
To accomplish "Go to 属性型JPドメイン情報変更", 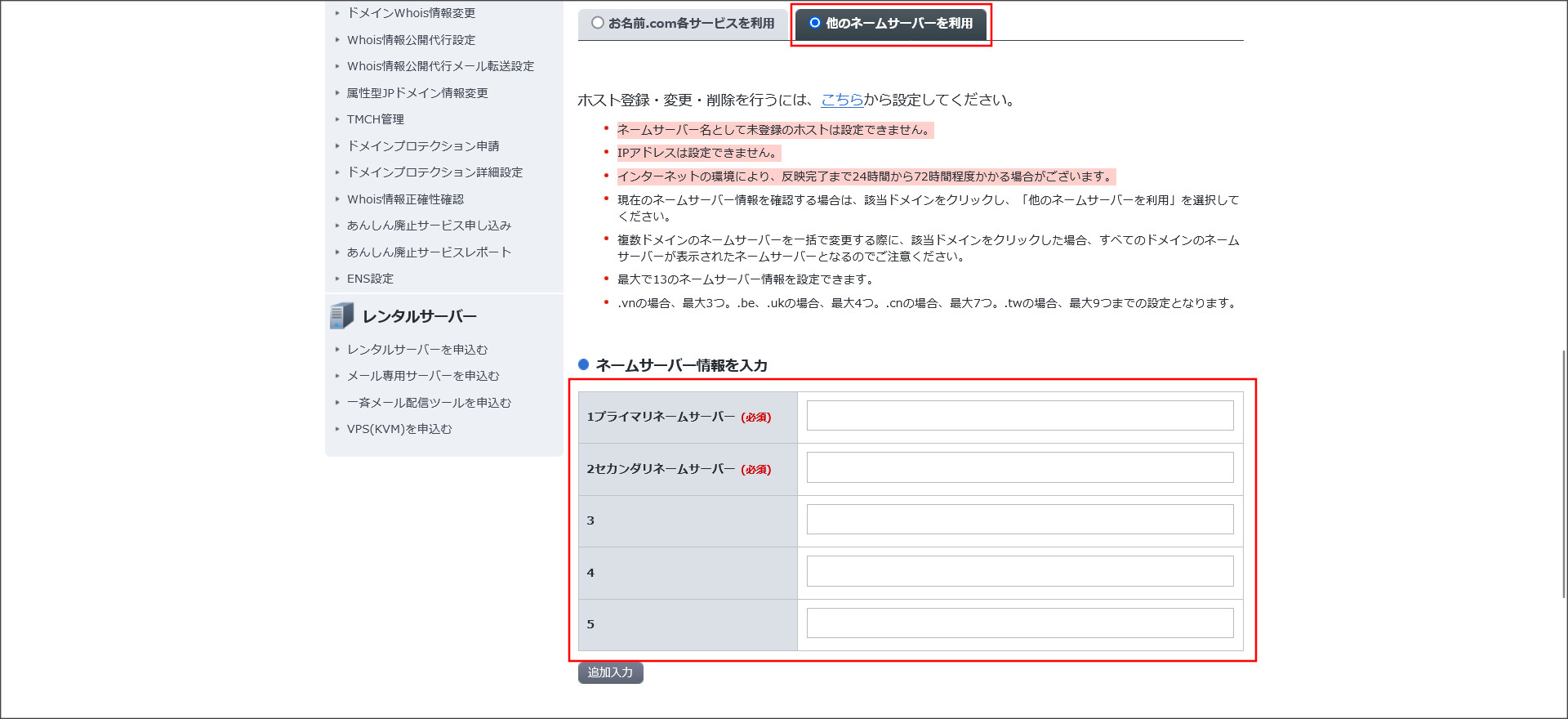I will (417, 93).
